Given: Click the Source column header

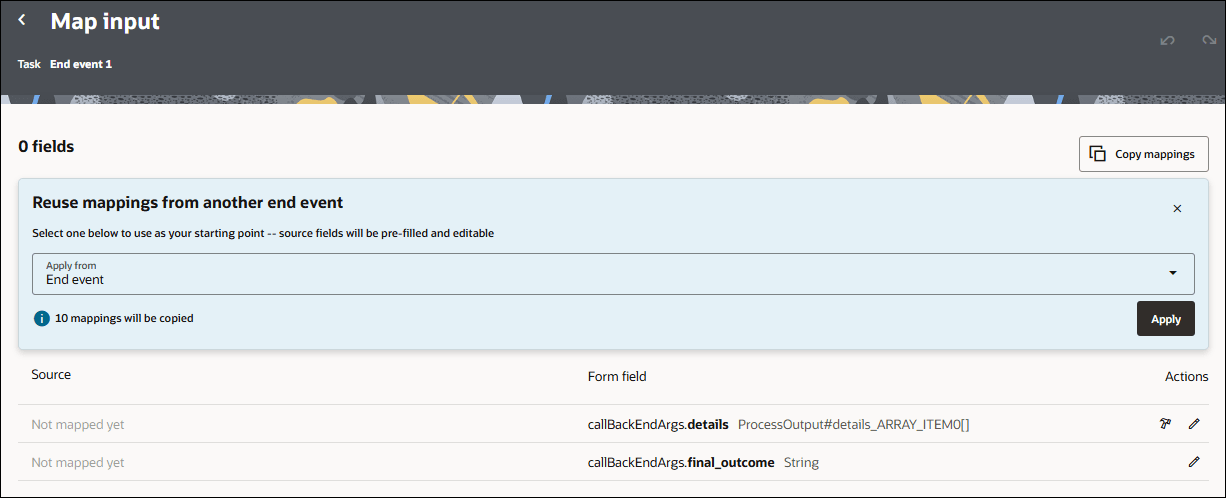Looking at the screenshot, I should point(51,375).
